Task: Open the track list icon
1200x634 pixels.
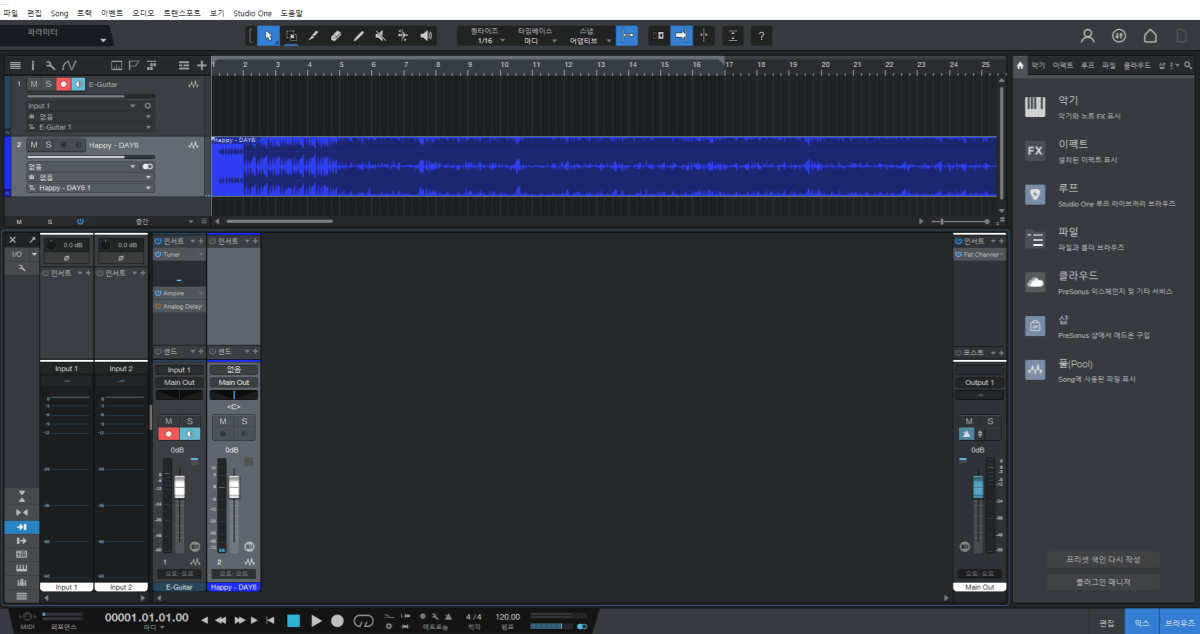Action: [x=15, y=65]
